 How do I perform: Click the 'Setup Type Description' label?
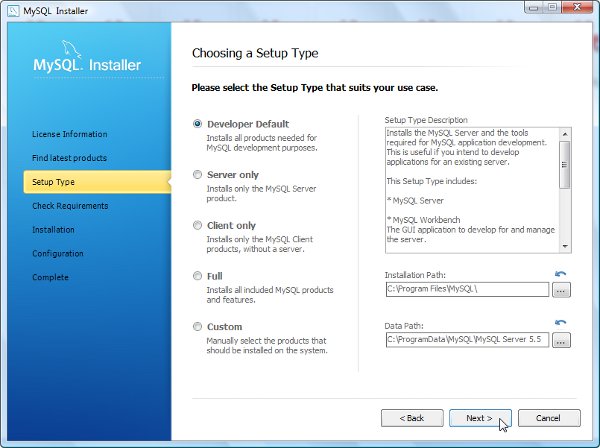coord(426,120)
